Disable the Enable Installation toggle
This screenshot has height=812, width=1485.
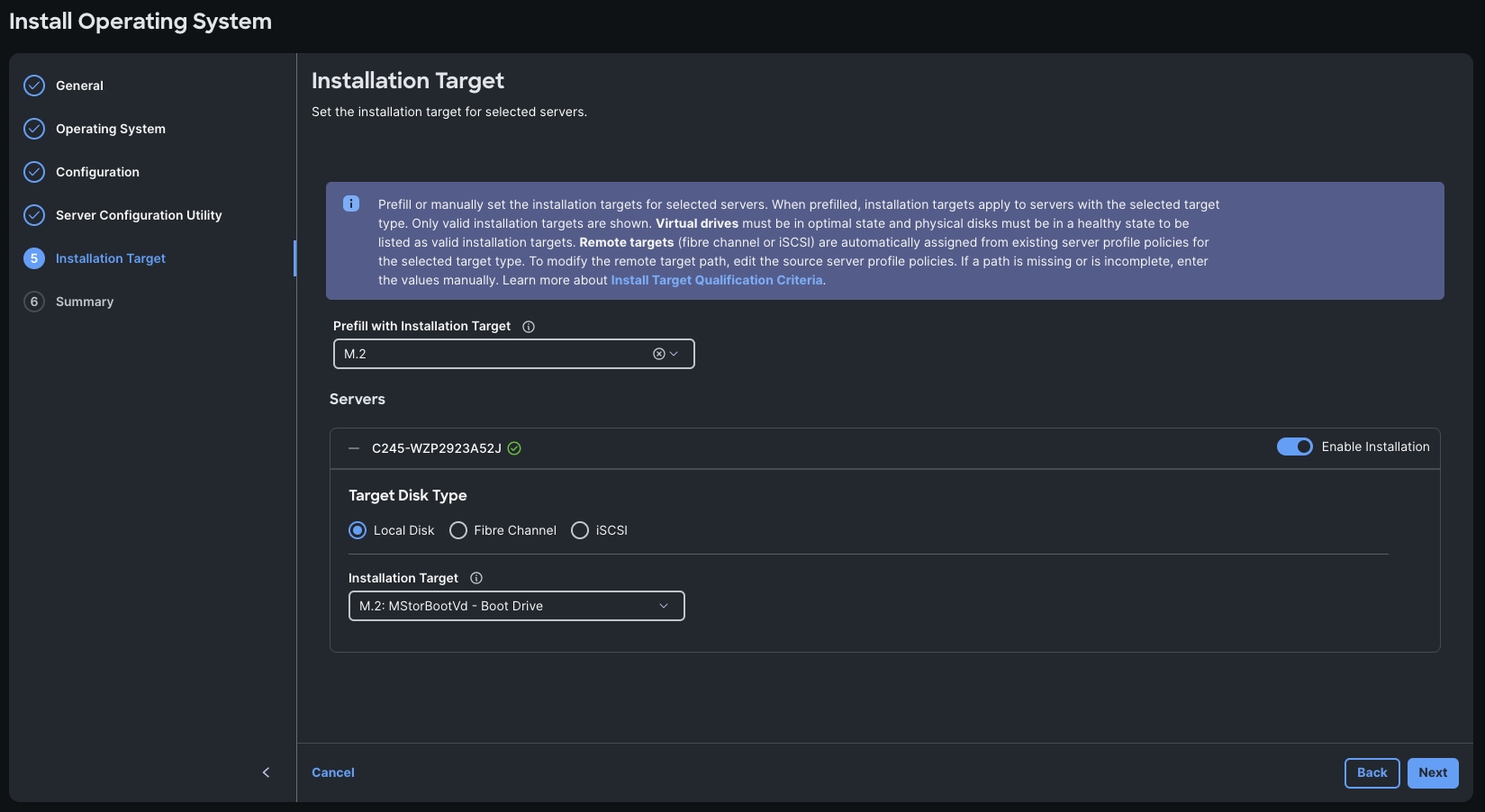click(x=1294, y=446)
